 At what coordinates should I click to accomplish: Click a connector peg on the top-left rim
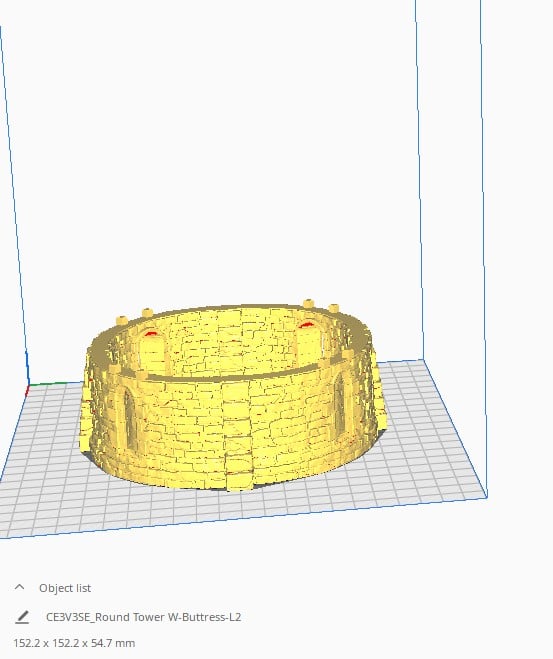[x=147, y=313]
